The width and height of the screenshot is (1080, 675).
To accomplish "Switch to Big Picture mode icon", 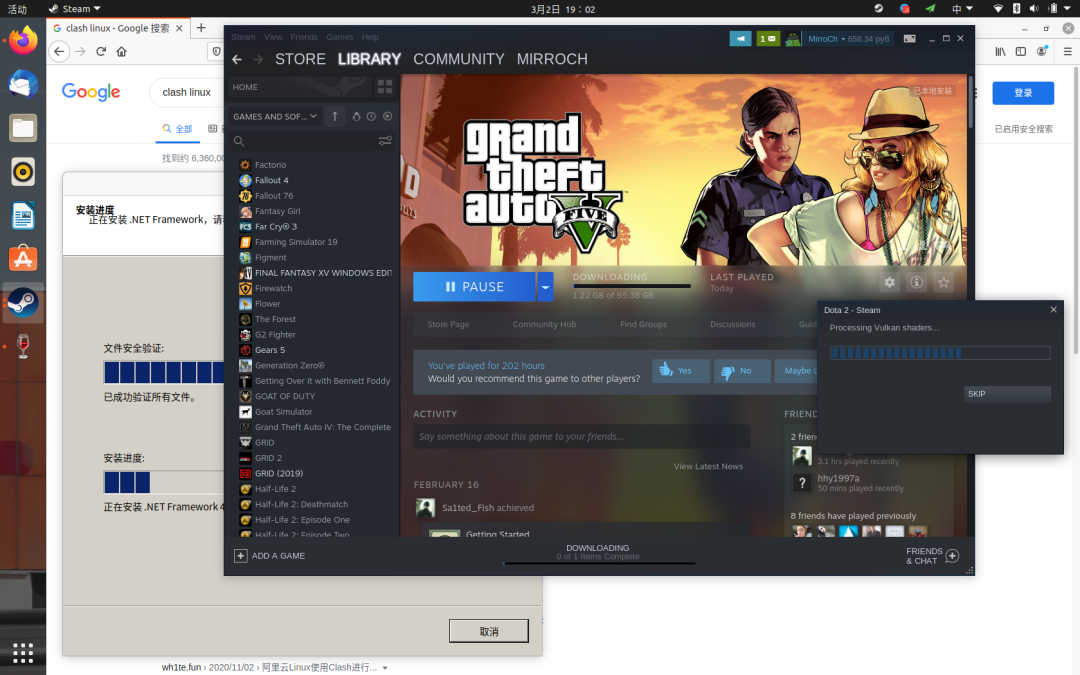I will pyautogui.click(x=909, y=39).
